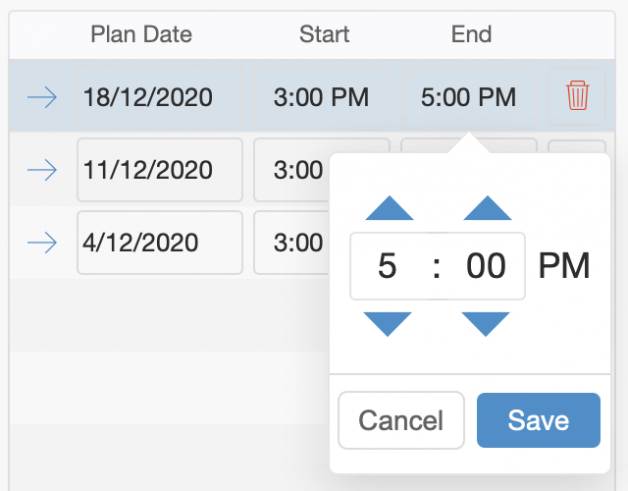Select the hour field showing 5
The height and width of the screenshot is (491, 628).
click(387, 266)
